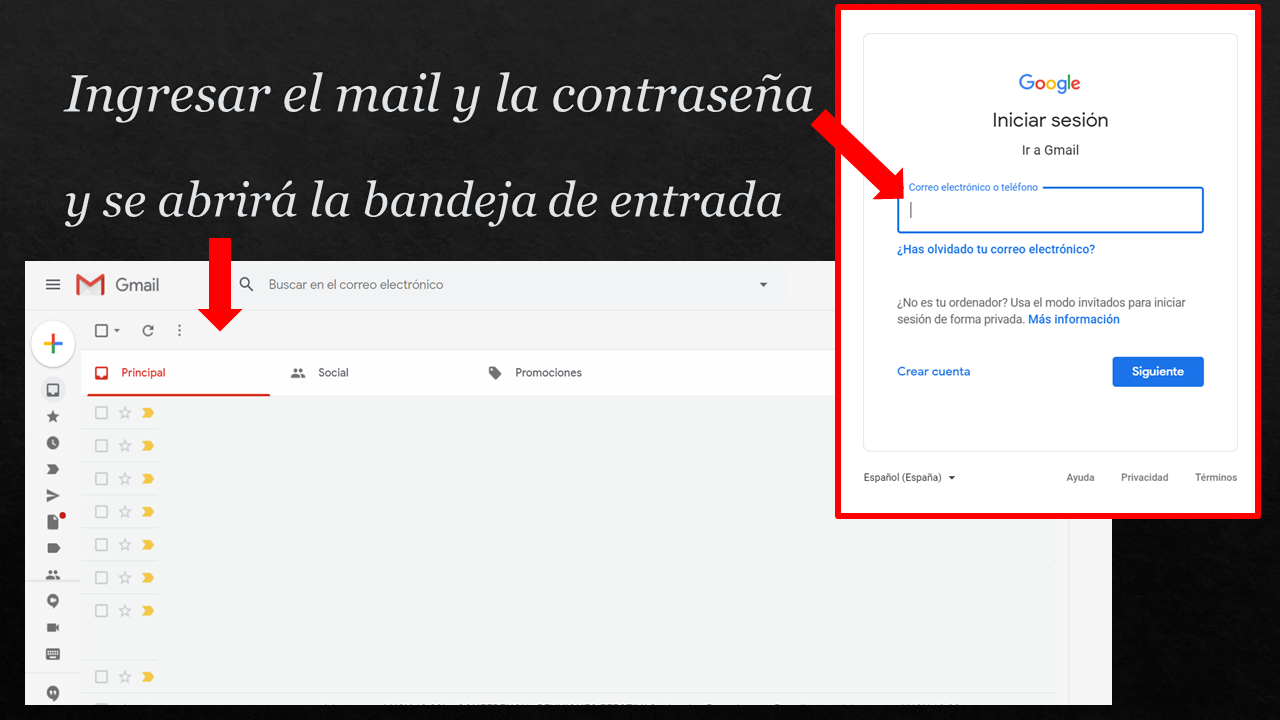
Task: Open the three-dot more options icon
Action: tap(180, 331)
